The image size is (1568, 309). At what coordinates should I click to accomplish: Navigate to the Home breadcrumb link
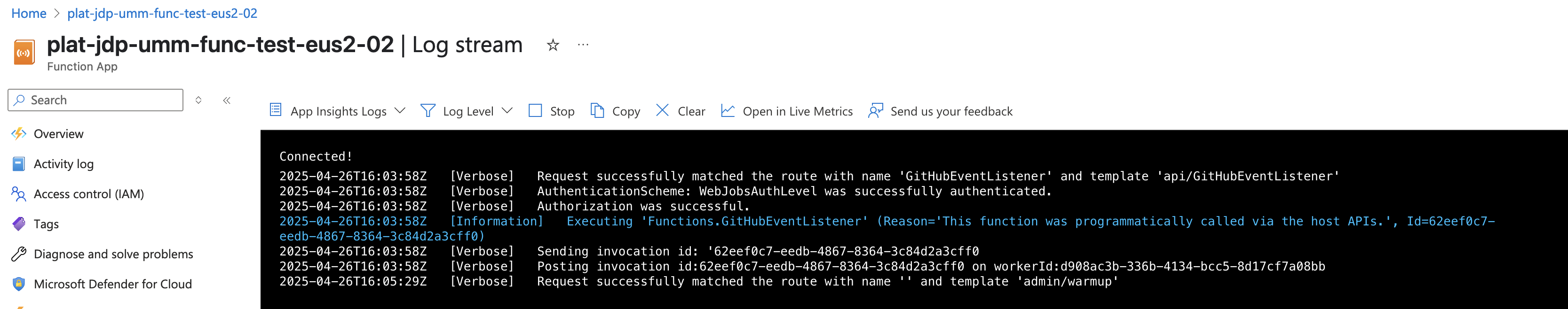pos(29,13)
